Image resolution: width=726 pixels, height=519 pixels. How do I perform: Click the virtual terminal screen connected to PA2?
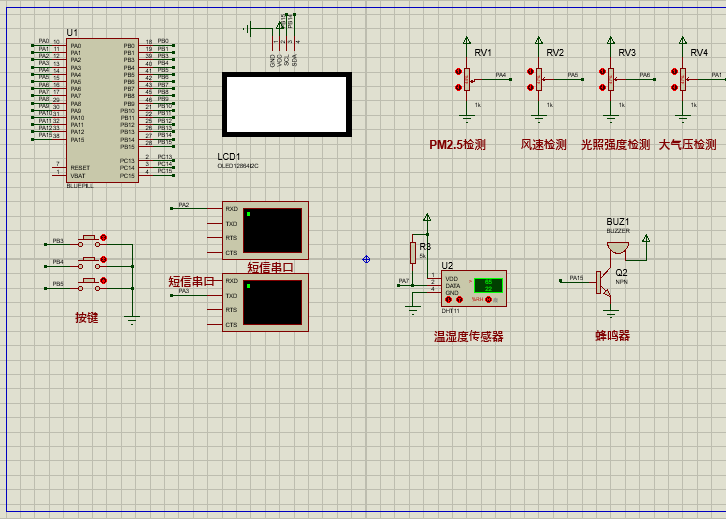point(273,230)
